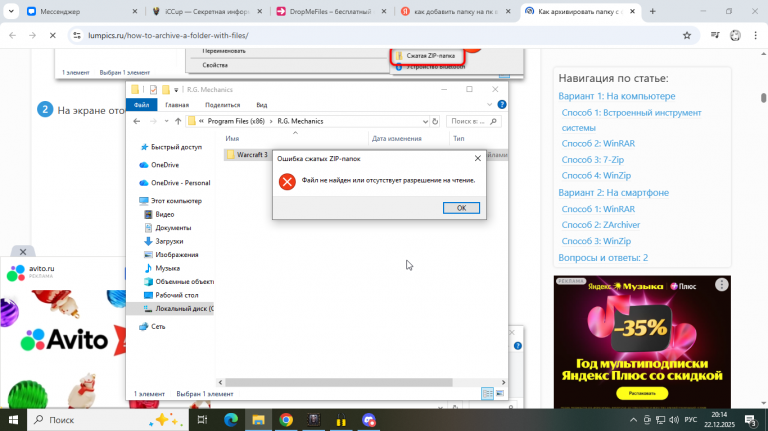768x431 pixels.
Task: Close the ZIP folder error dialog
Action: tap(478, 158)
